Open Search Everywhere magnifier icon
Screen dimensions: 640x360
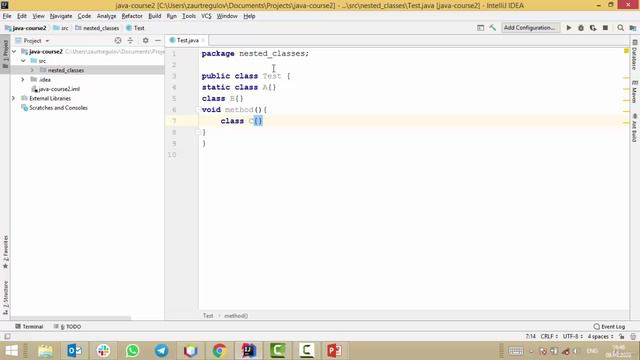point(620,28)
